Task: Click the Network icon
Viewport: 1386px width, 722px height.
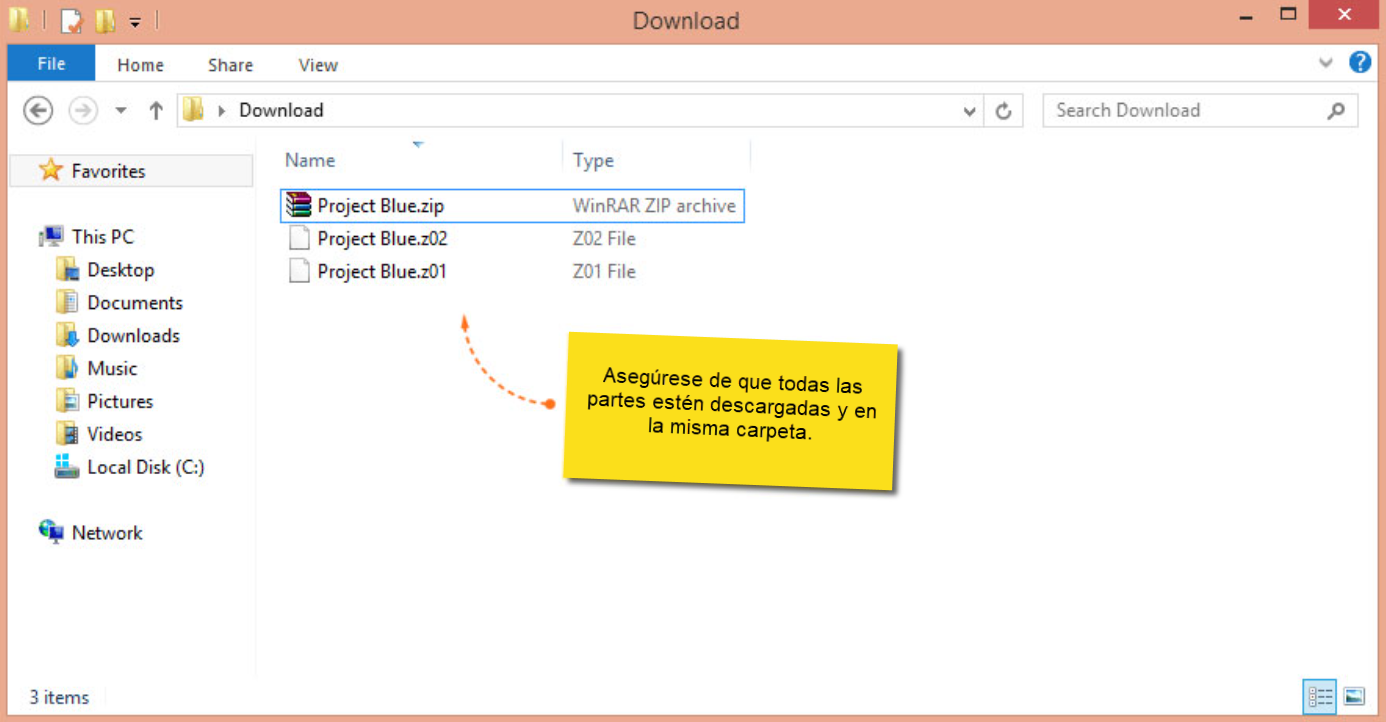Action: pos(51,532)
